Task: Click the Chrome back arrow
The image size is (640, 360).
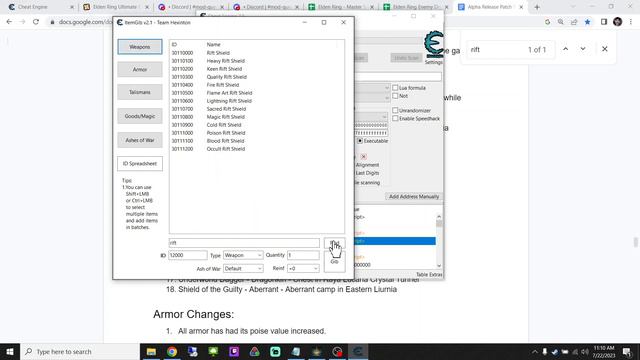Action: click(9, 22)
